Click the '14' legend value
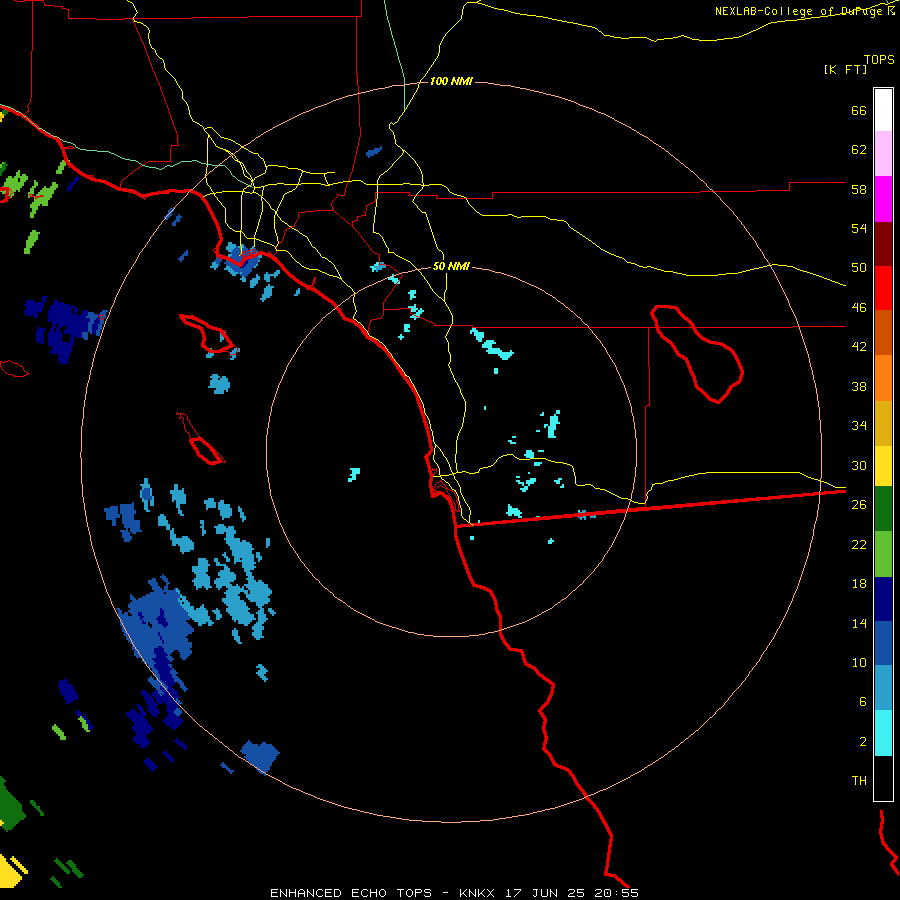Viewport: 900px width, 900px height. click(x=859, y=623)
